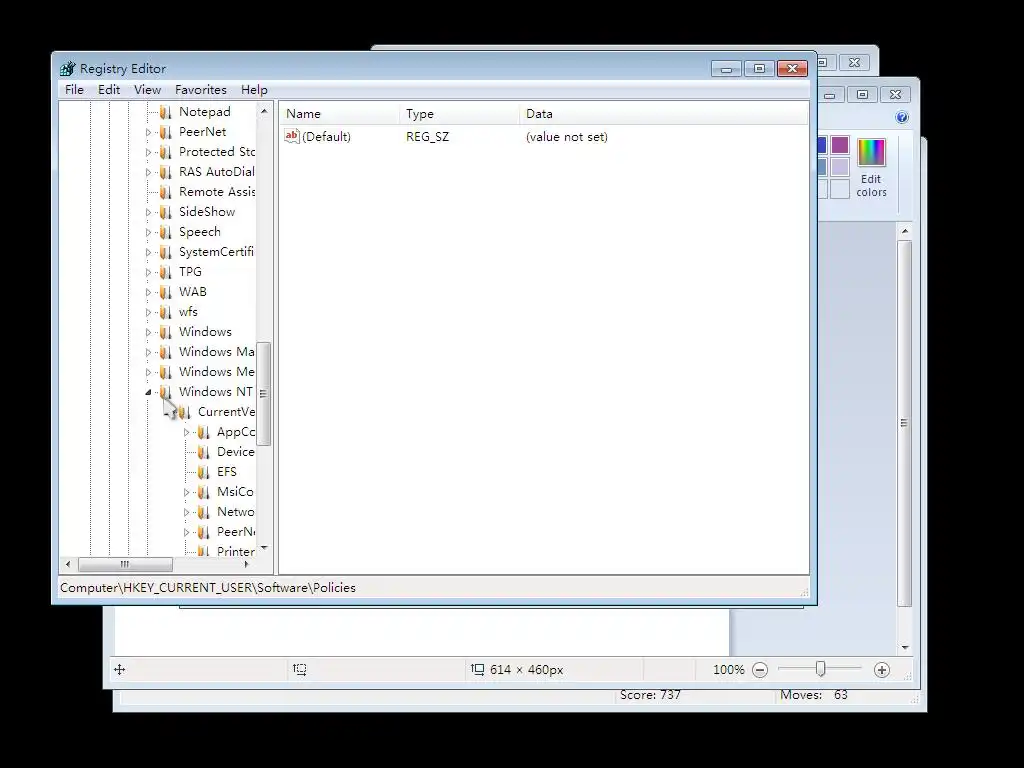Select the TPG folder icon

pos(166,272)
